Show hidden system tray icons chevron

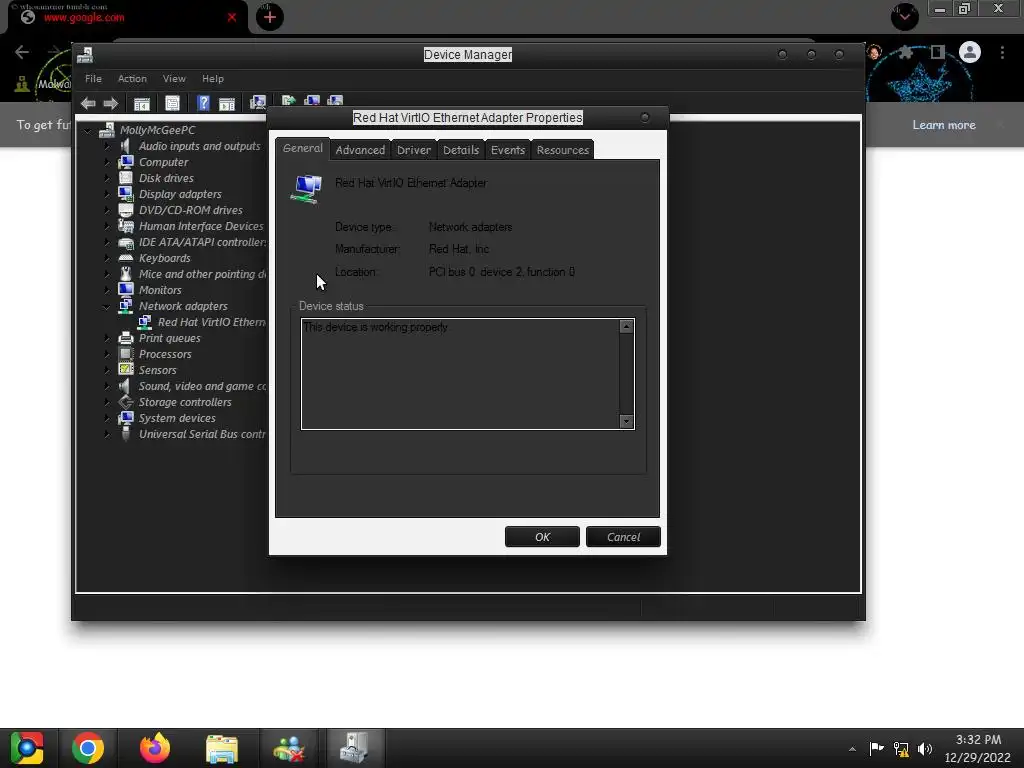coord(852,749)
